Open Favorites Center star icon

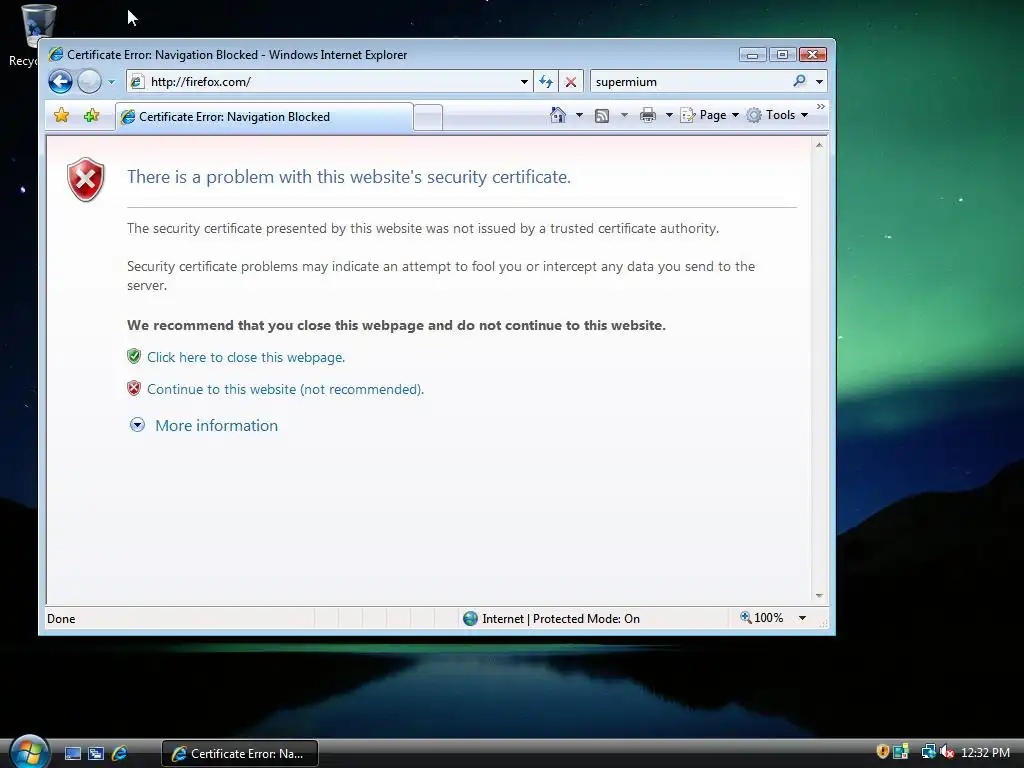coord(61,116)
